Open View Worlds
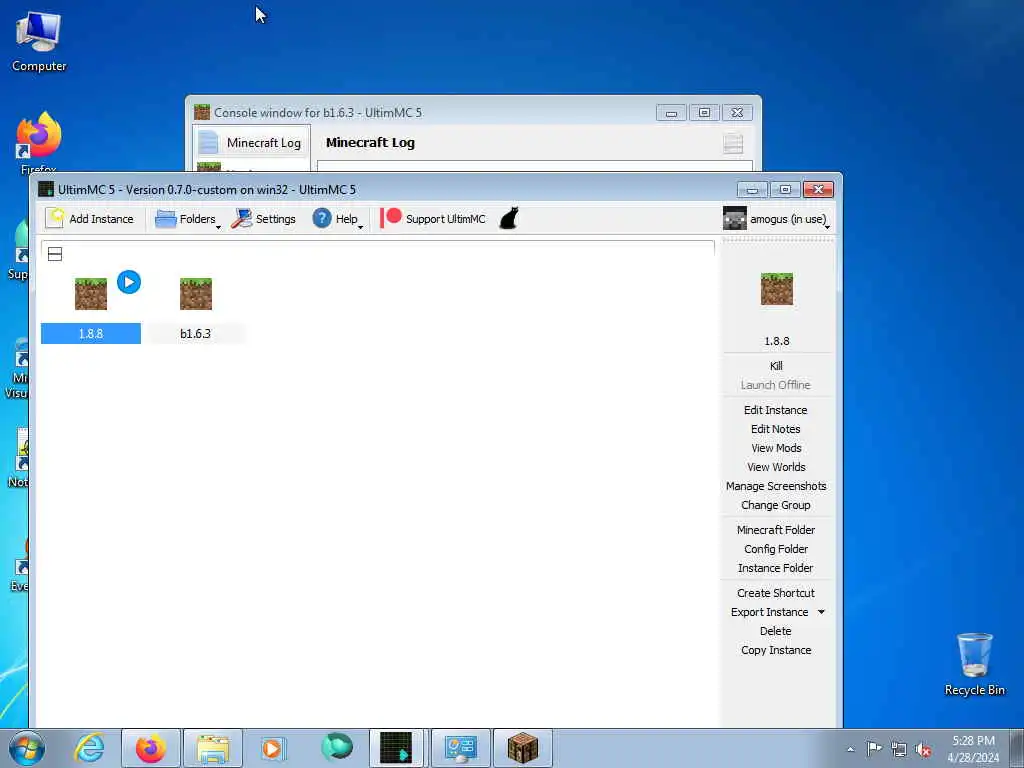The image size is (1024, 768). 776,467
